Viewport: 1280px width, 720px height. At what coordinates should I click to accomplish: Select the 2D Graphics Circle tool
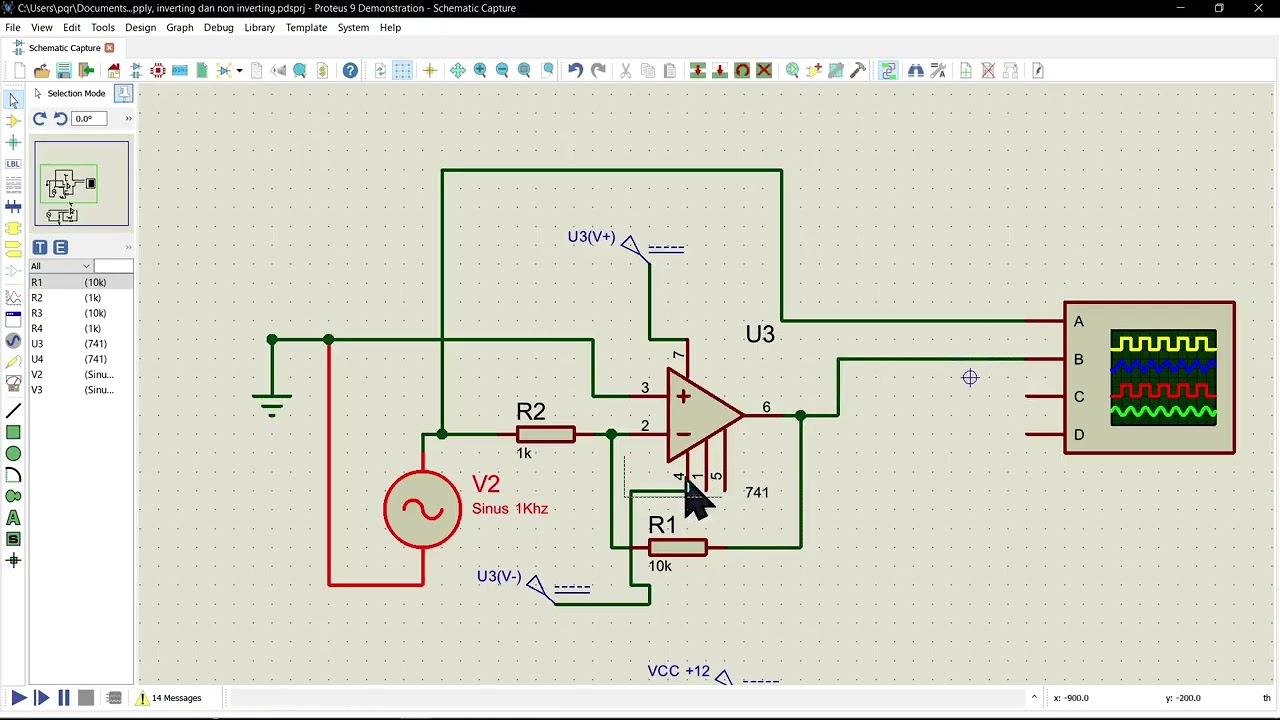point(13,454)
